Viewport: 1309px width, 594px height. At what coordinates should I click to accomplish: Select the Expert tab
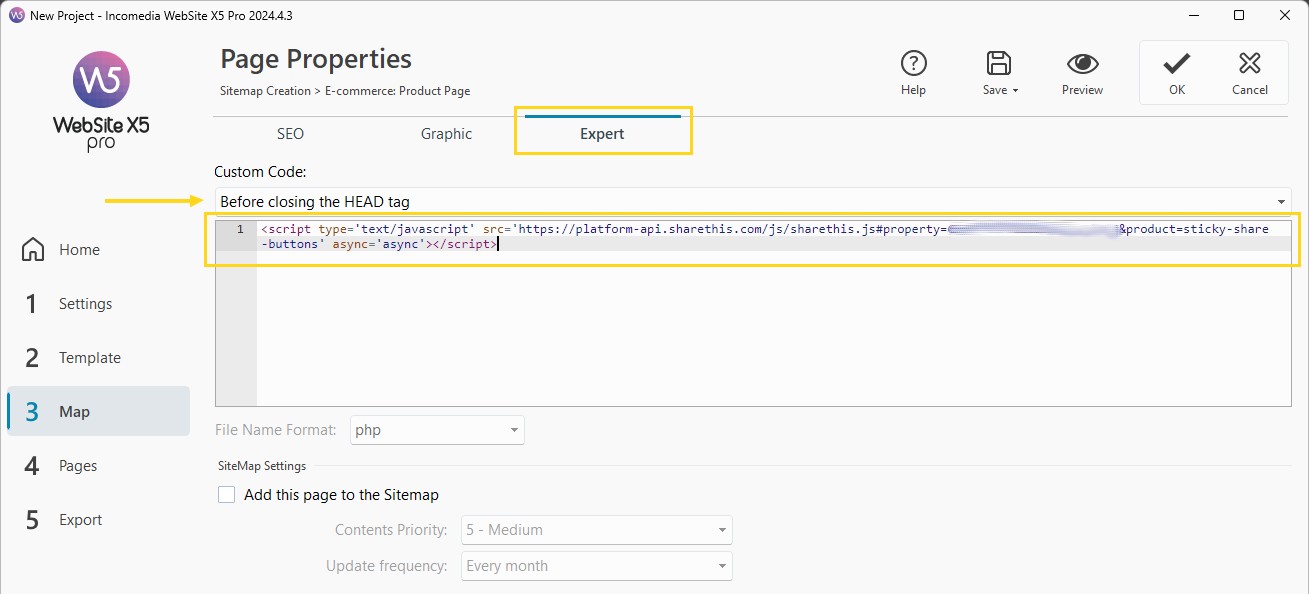(602, 134)
